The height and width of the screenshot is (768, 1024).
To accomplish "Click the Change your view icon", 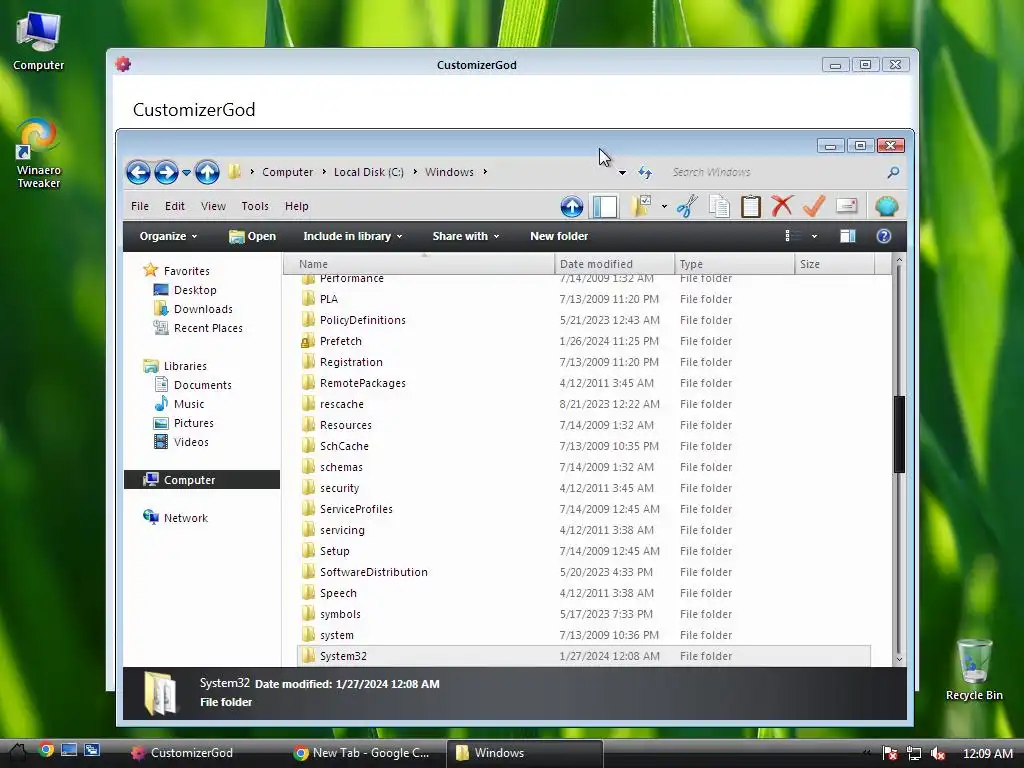I will tap(792, 236).
